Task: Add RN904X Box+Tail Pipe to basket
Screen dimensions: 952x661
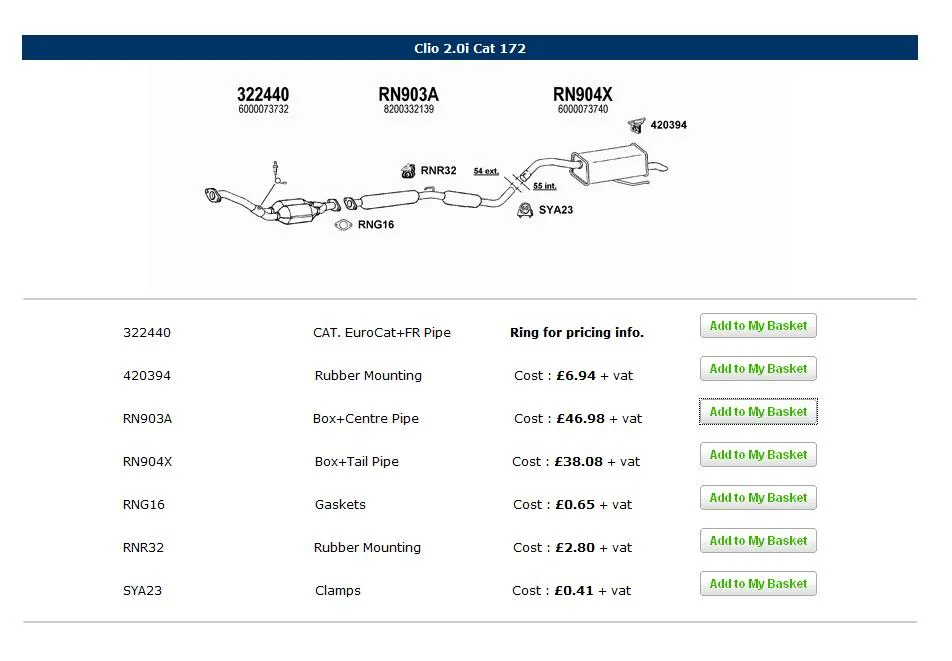Action: point(758,455)
